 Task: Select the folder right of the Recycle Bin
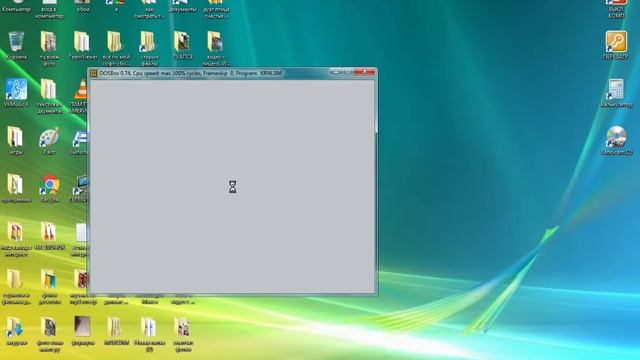(x=49, y=42)
